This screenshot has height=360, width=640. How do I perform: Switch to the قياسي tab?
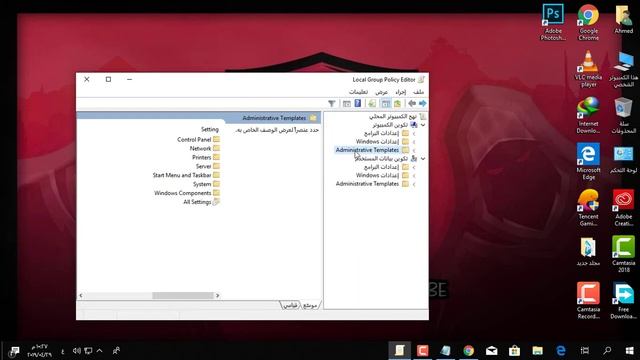(x=291, y=305)
